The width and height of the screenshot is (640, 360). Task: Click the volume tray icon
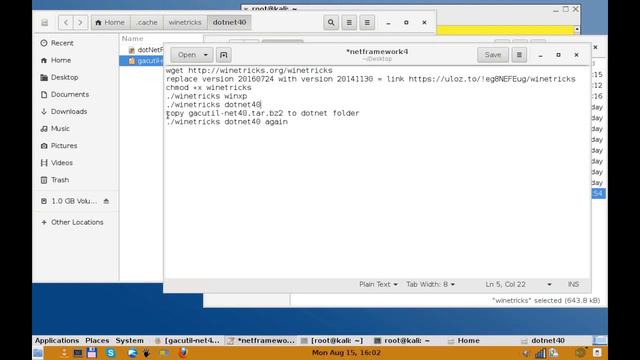(526, 353)
